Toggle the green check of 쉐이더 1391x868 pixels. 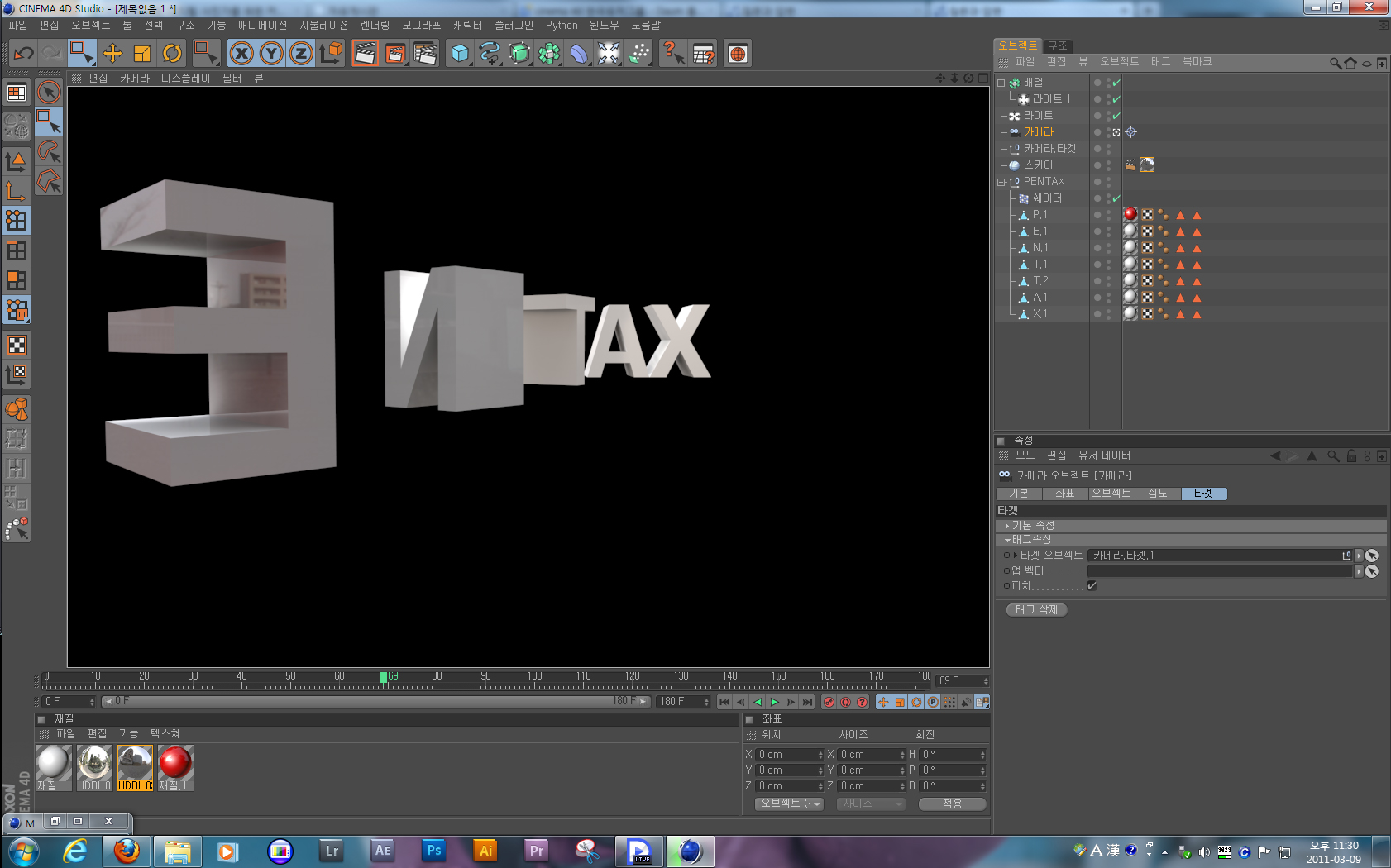(1116, 198)
